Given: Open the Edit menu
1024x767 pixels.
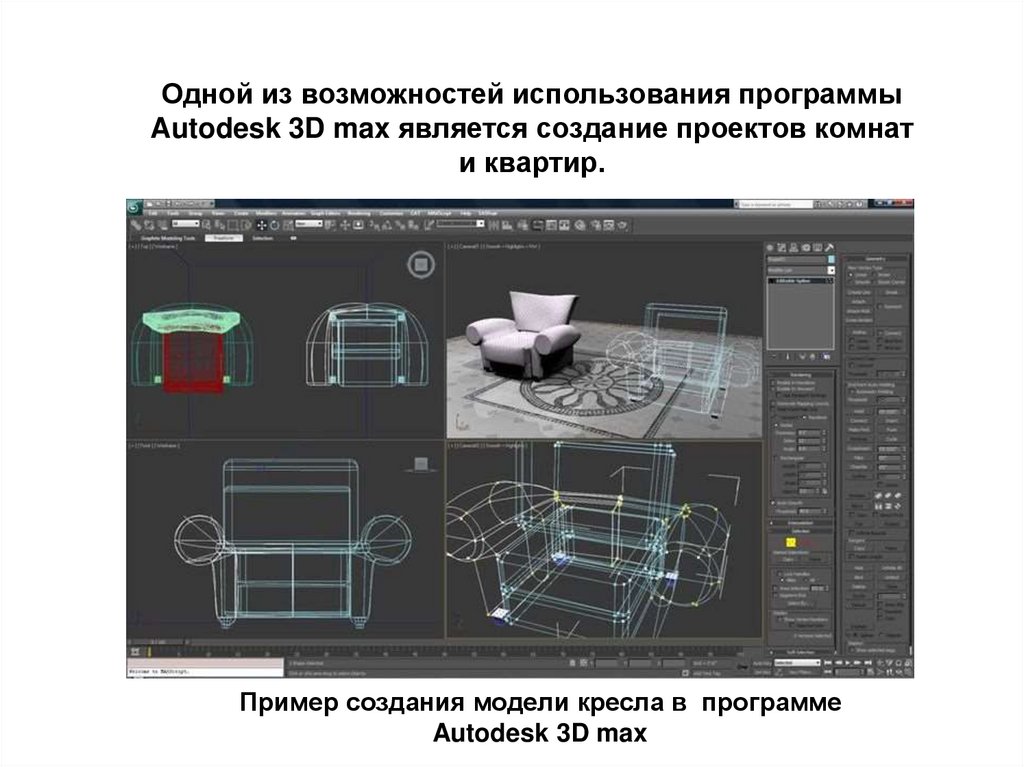Looking at the screenshot, I should pyautogui.click(x=152, y=213).
